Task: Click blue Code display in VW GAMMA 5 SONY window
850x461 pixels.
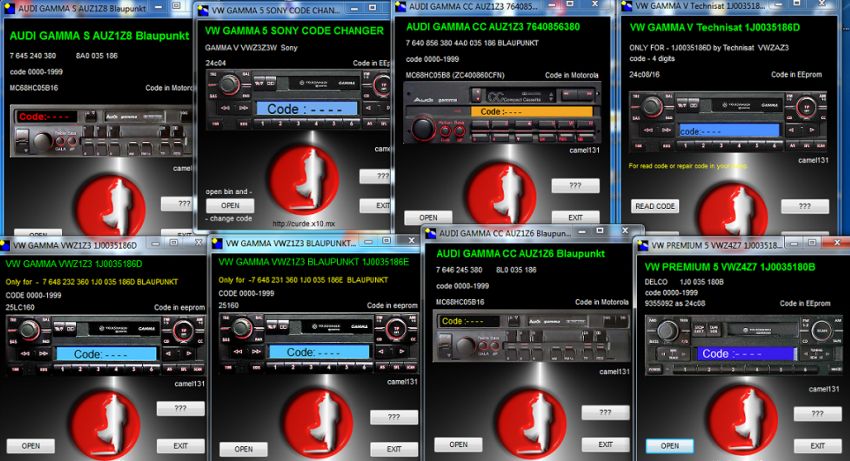Action: [307, 108]
